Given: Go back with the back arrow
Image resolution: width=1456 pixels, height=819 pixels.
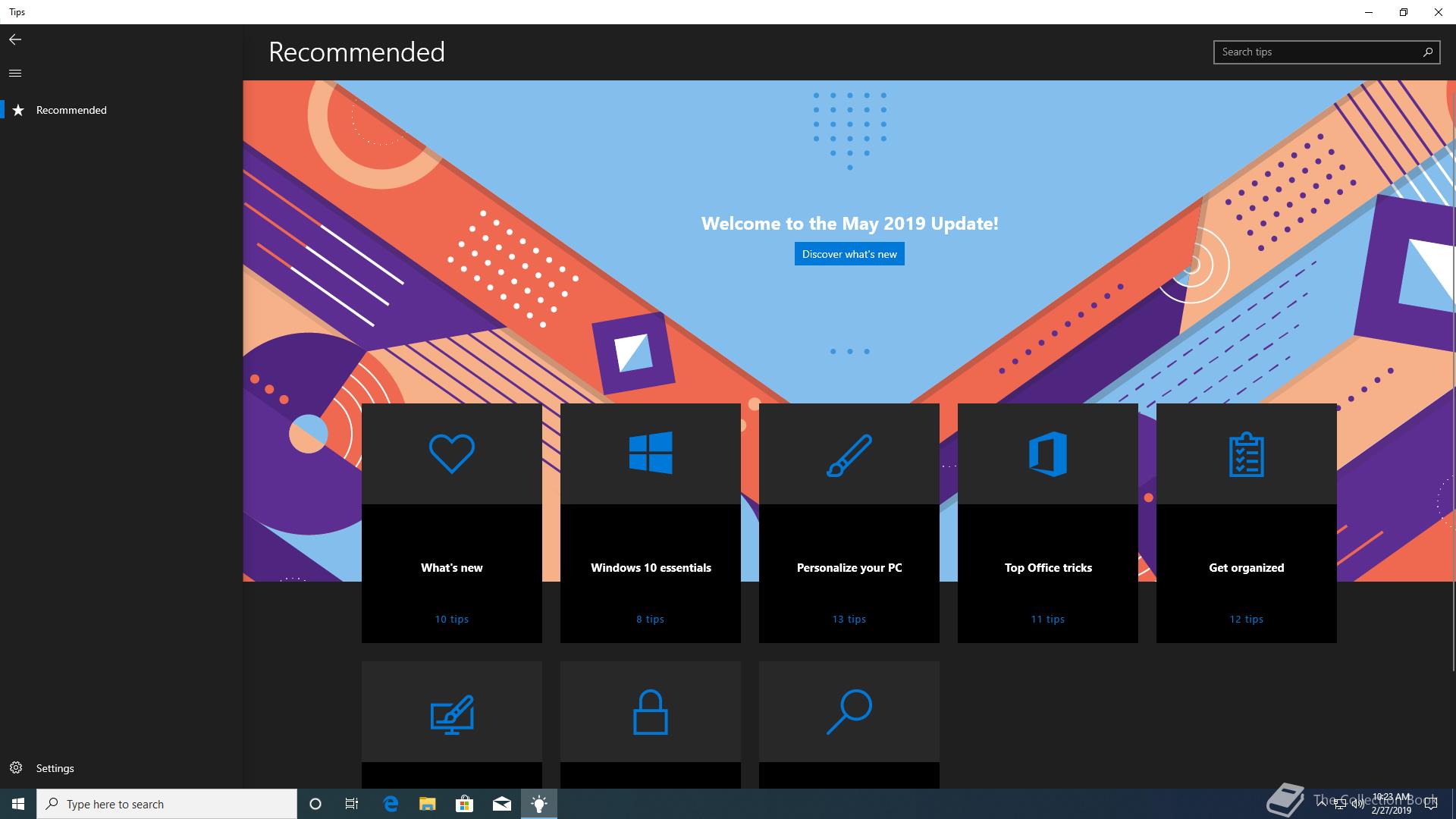Looking at the screenshot, I should coord(15,39).
